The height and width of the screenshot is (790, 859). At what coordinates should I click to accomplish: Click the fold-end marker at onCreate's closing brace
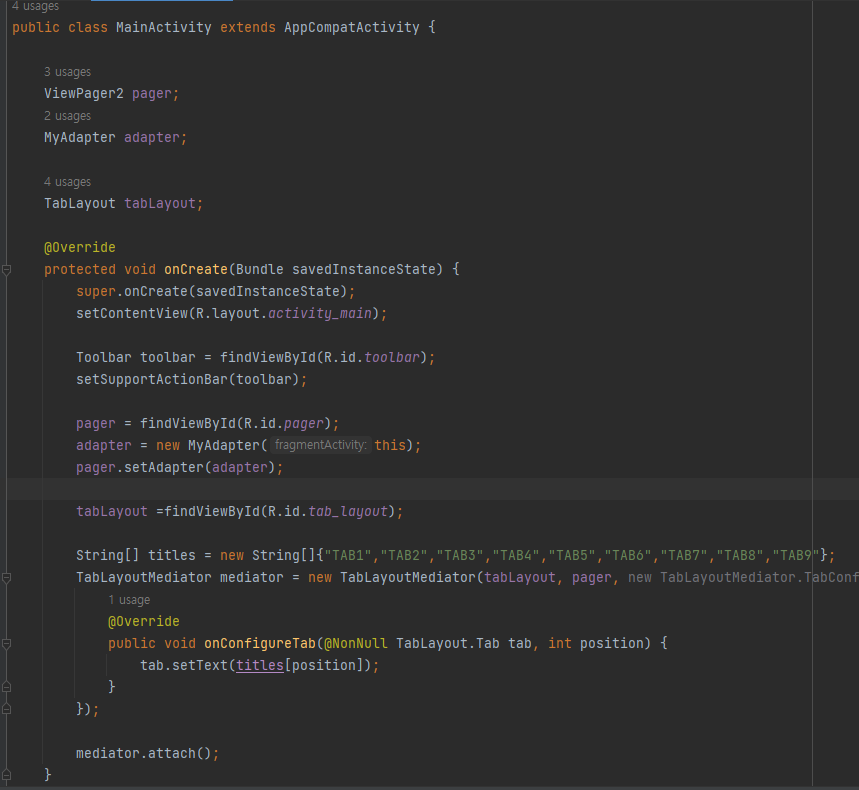coord(7,774)
